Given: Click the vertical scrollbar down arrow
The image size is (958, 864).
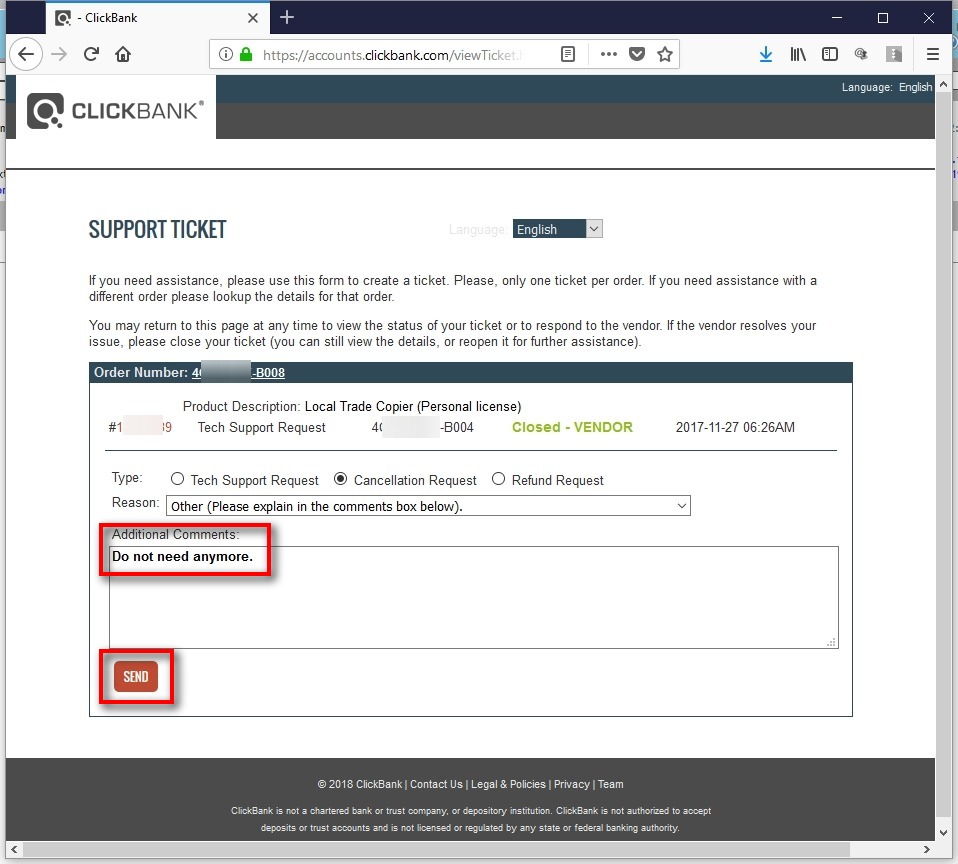Looking at the screenshot, I should coord(943,832).
